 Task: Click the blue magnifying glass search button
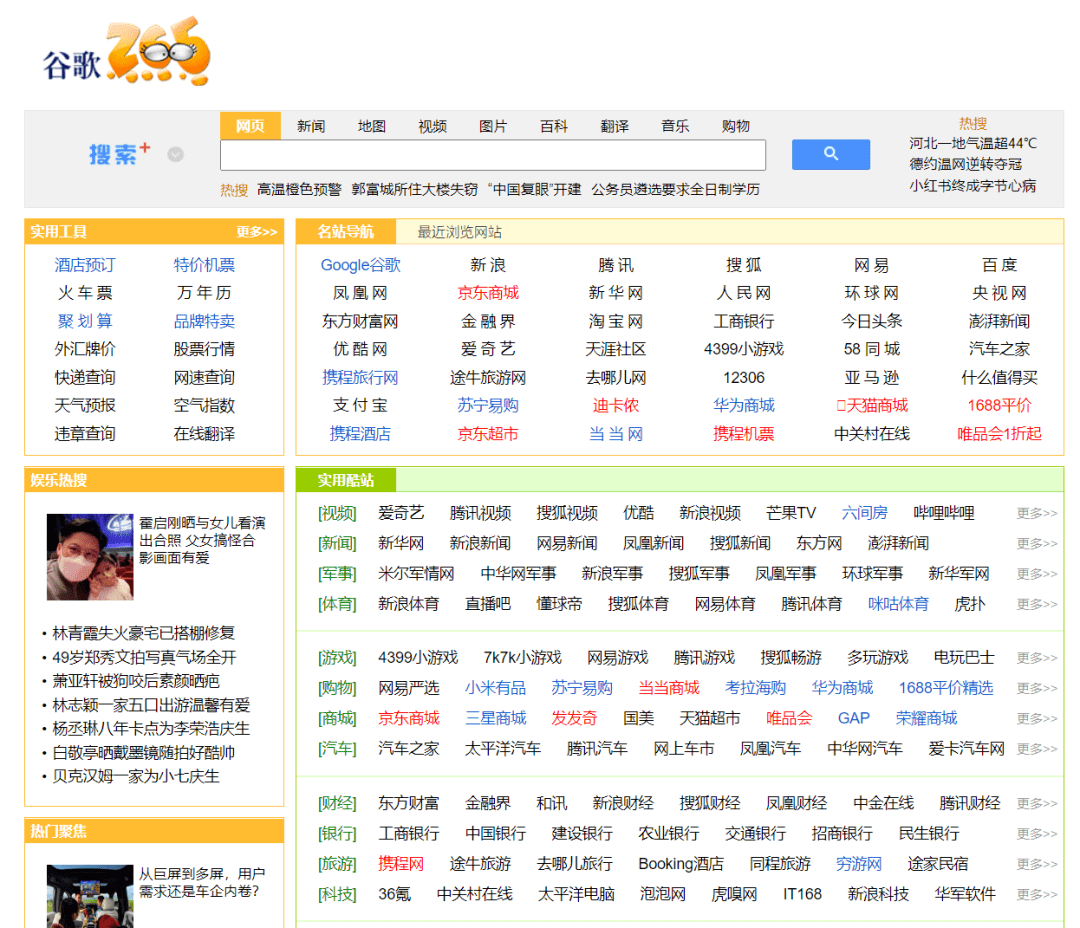click(830, 154)
